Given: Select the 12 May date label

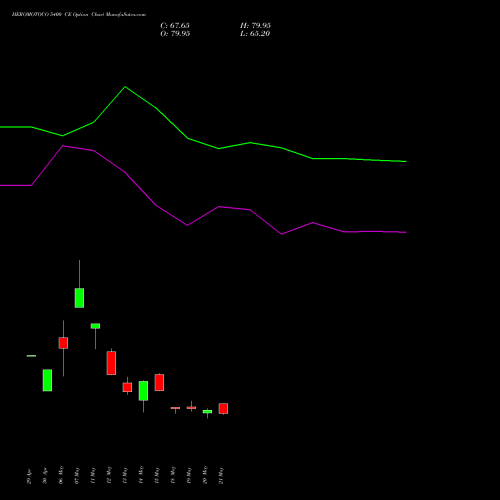Looking at the screenshot, I should point(109,475).
